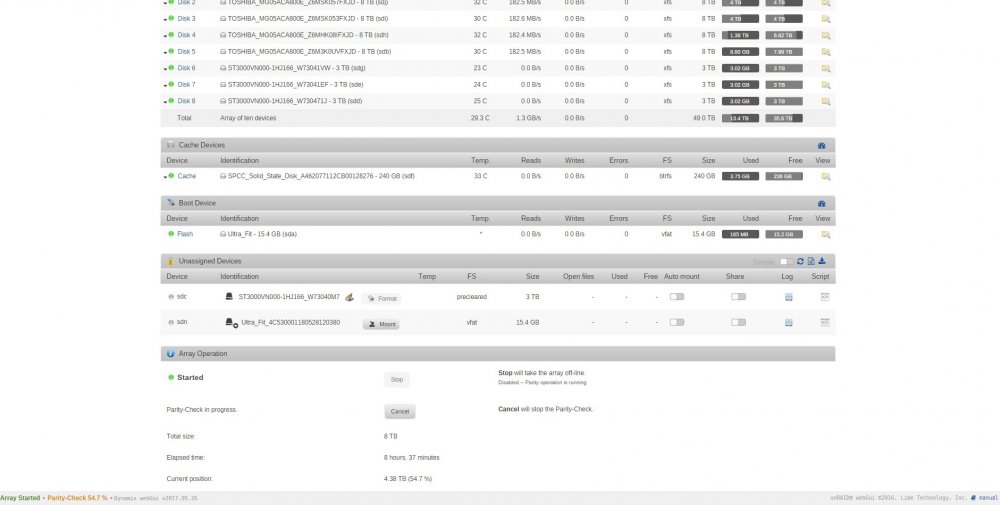Click the Parity-Check 54.7 % status text
This screenshot has width=1000, height=505.
77,498
